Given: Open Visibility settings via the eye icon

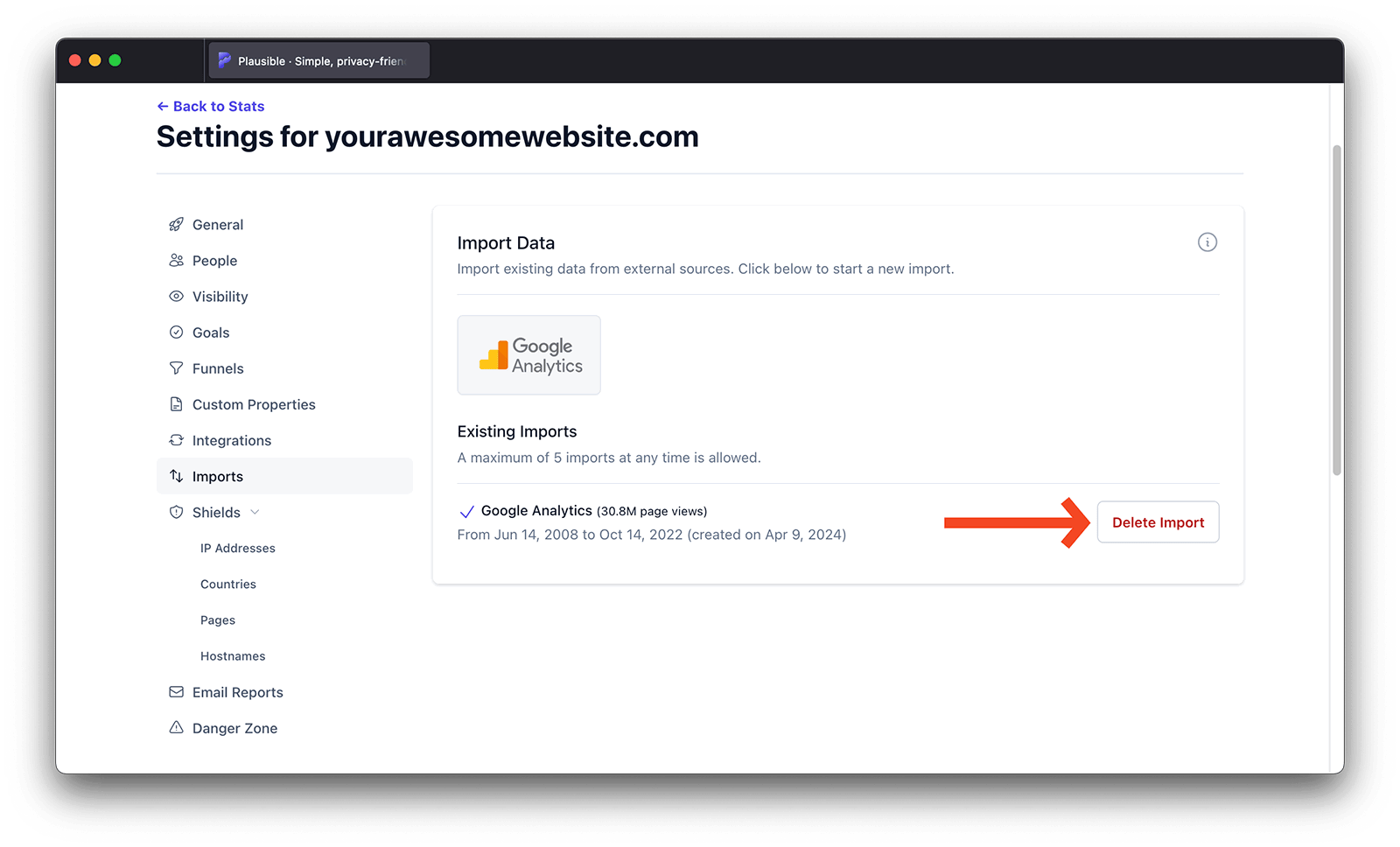Looking at the screenshot, I should (x=177, y=296).
